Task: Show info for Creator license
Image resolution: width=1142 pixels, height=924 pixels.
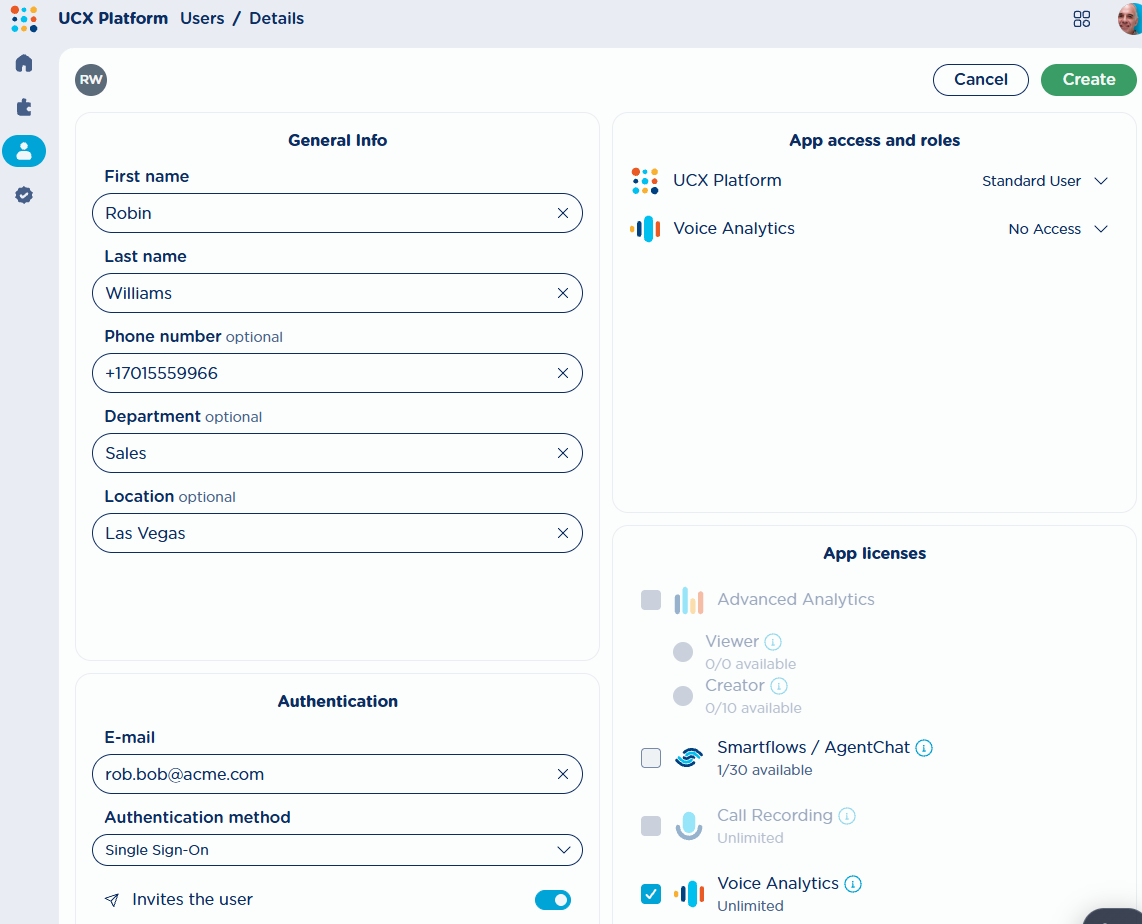Action: [x=779, y=686]
